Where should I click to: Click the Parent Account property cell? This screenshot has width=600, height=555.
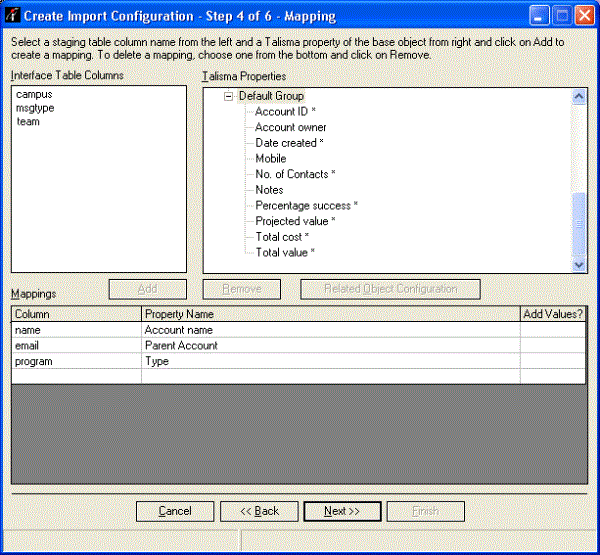click(331, 346)
